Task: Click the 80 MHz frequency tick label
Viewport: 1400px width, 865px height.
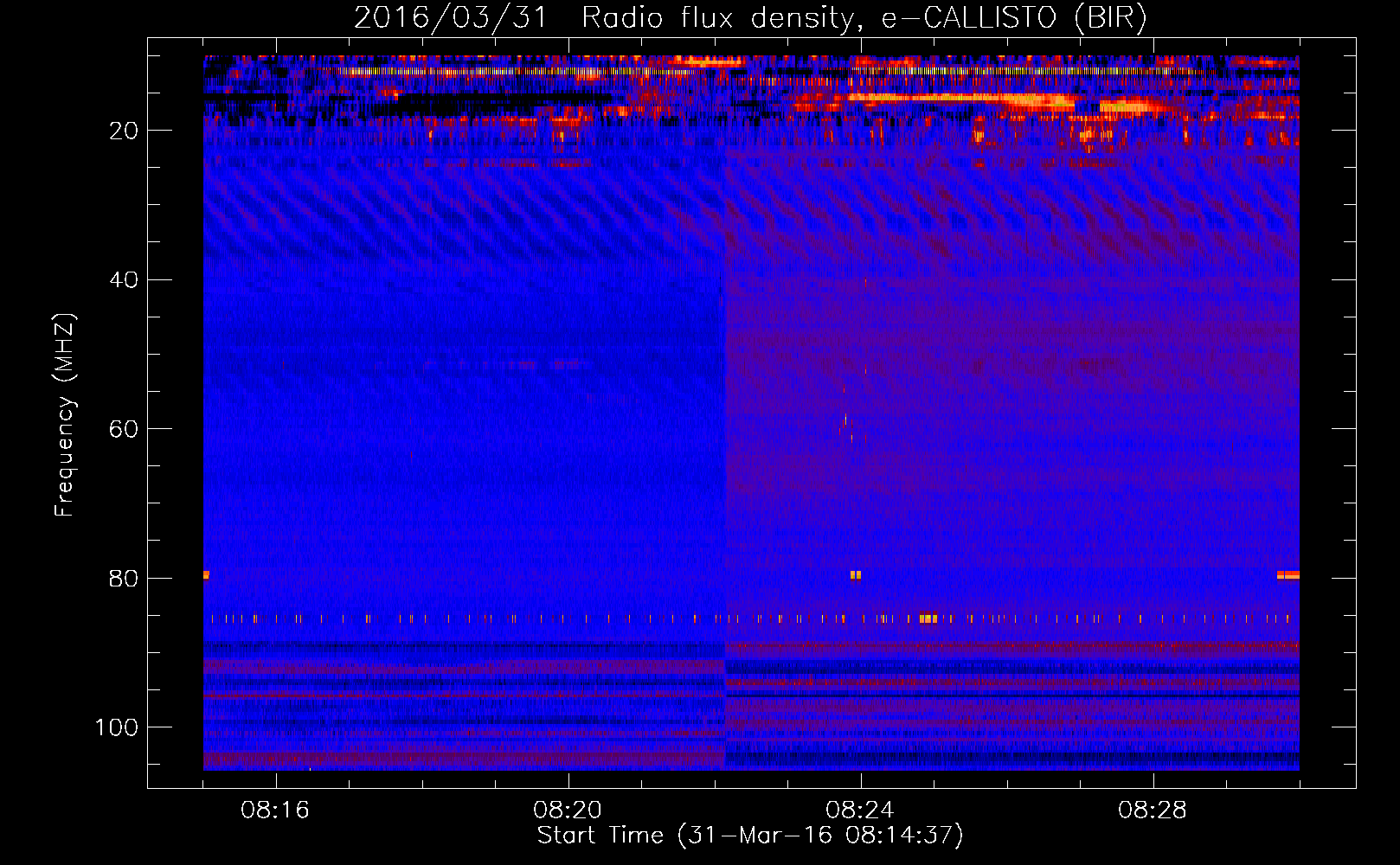Action: (x=124, y=579)
